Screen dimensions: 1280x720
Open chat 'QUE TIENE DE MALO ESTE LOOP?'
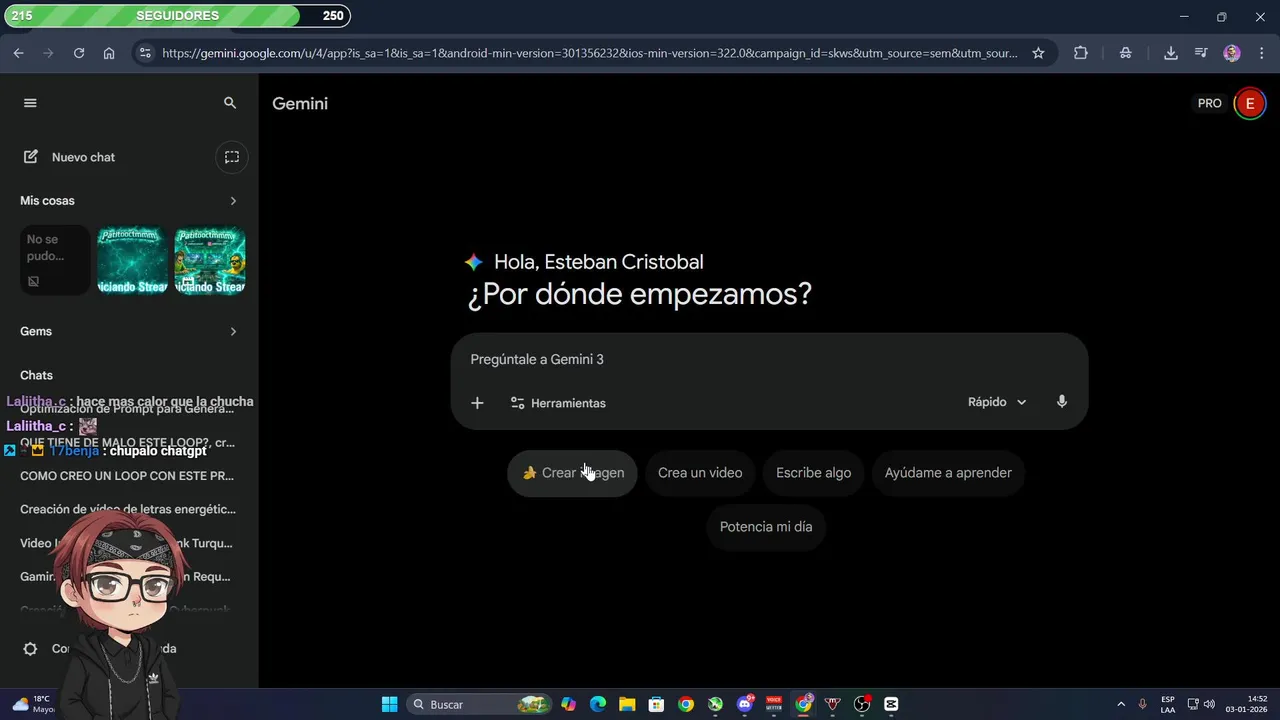[127, 442]
